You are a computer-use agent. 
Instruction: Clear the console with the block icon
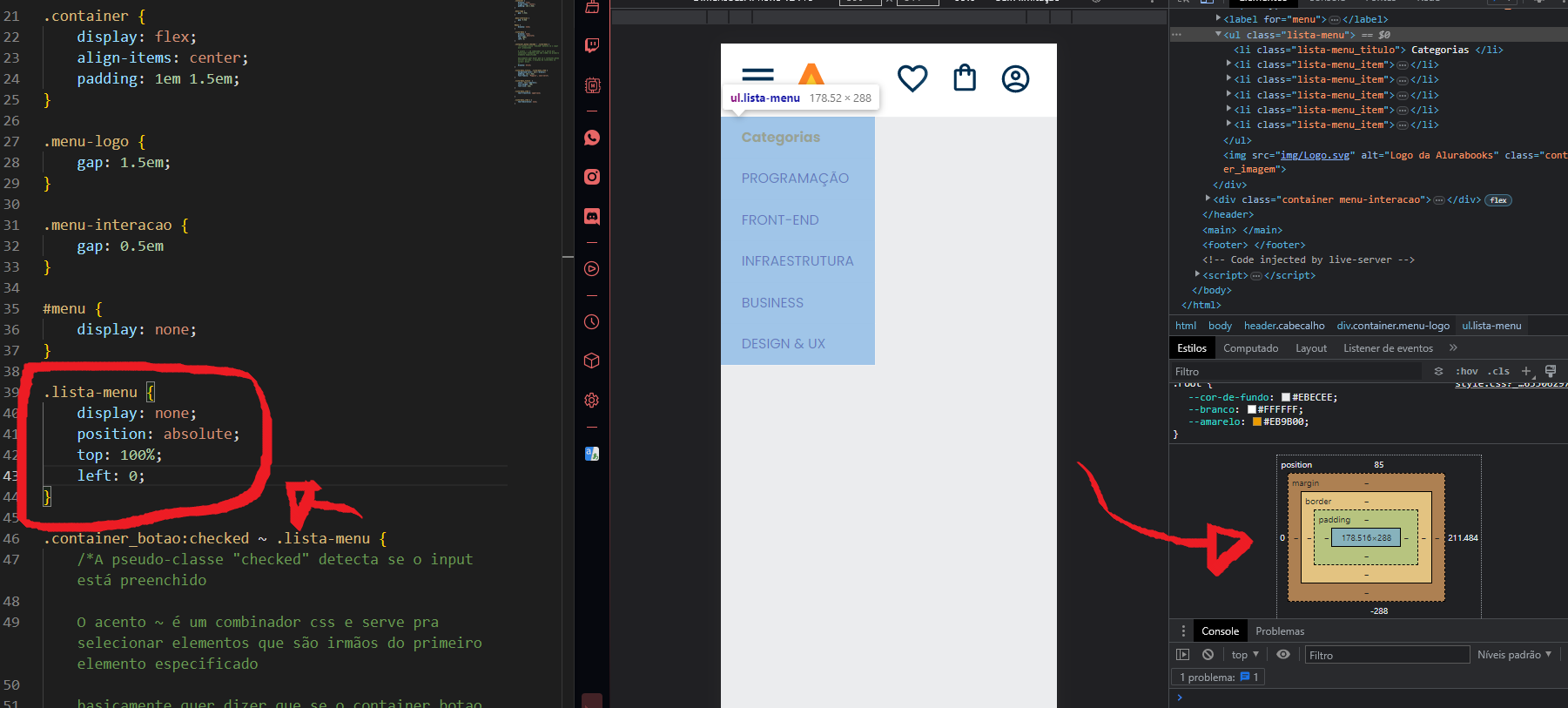coord(1208,655)
